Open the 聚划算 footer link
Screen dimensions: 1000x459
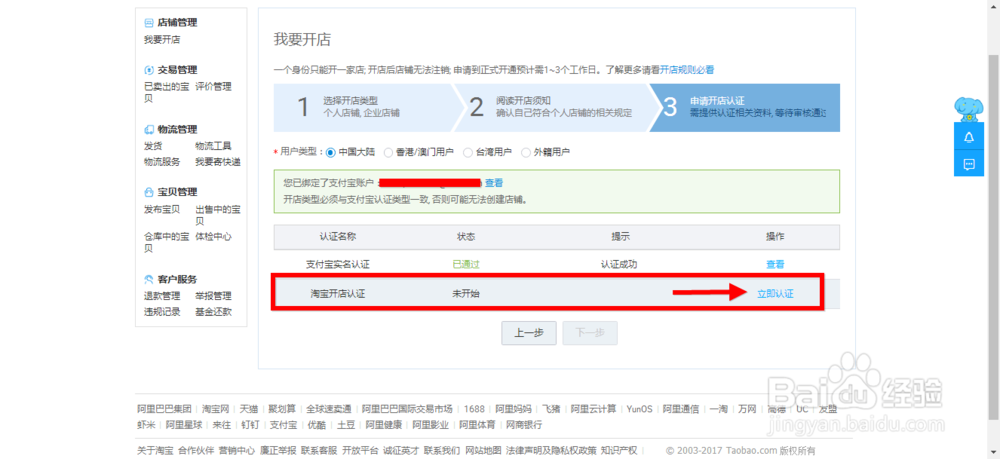282,409
